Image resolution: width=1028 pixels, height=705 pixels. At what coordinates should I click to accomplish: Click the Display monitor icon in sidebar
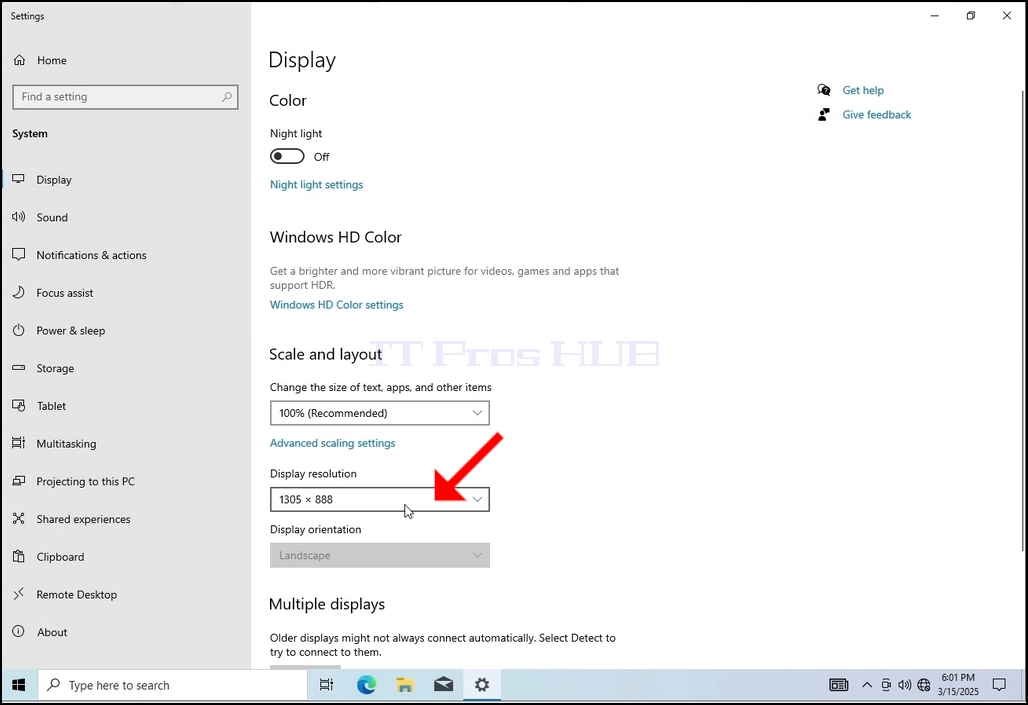point(18,179)
